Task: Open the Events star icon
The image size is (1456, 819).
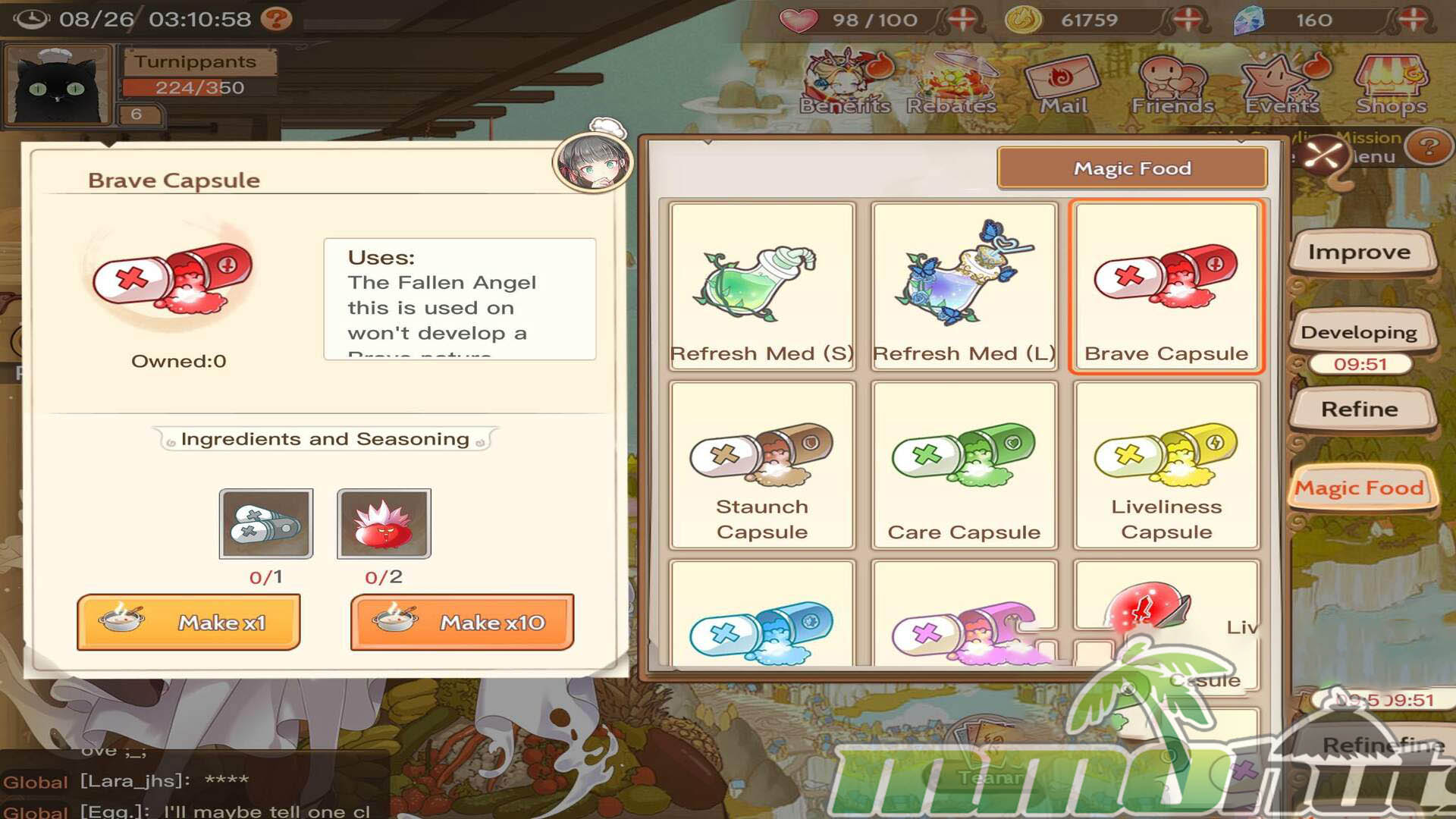Action: (x=1282, y=84)
